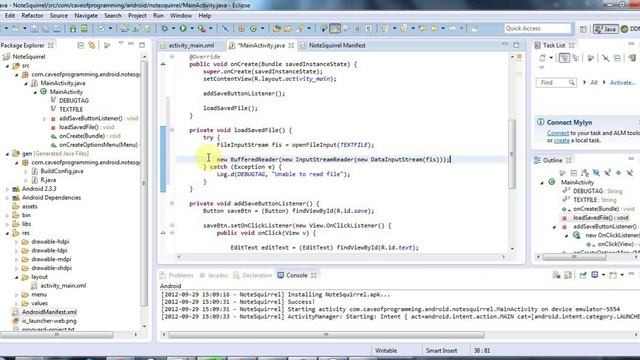Click Activate... link in Task List
The image size is (640, 360).
click(622, 82)
